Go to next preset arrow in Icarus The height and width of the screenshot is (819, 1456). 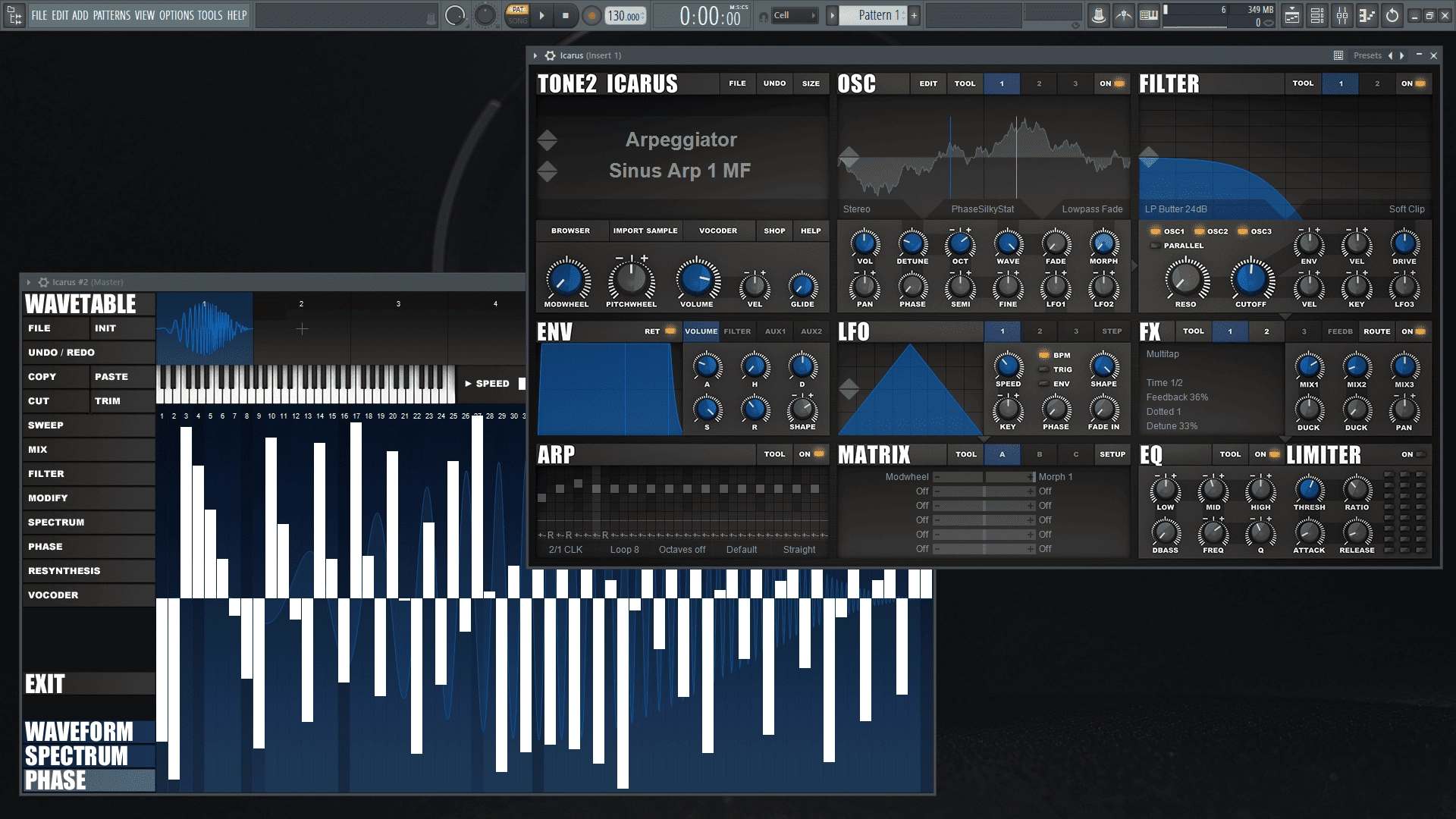(x=1402, y=55)
